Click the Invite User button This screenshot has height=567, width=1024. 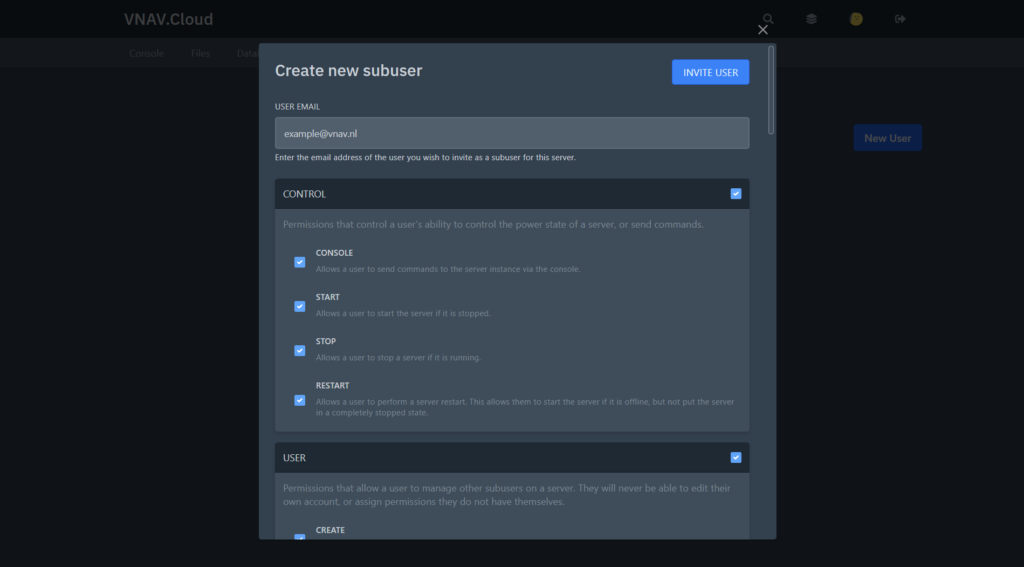[710, 72]
